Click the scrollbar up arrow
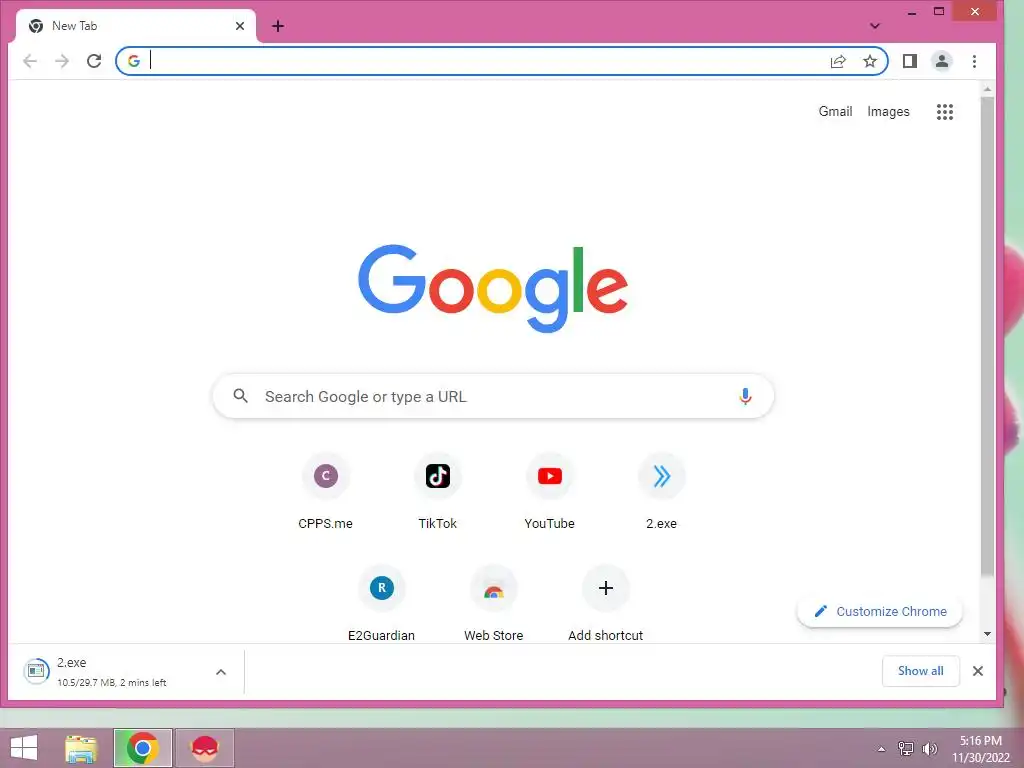Image resolution: width=1024 pixels, height=768 pixels. pos(987,89)
